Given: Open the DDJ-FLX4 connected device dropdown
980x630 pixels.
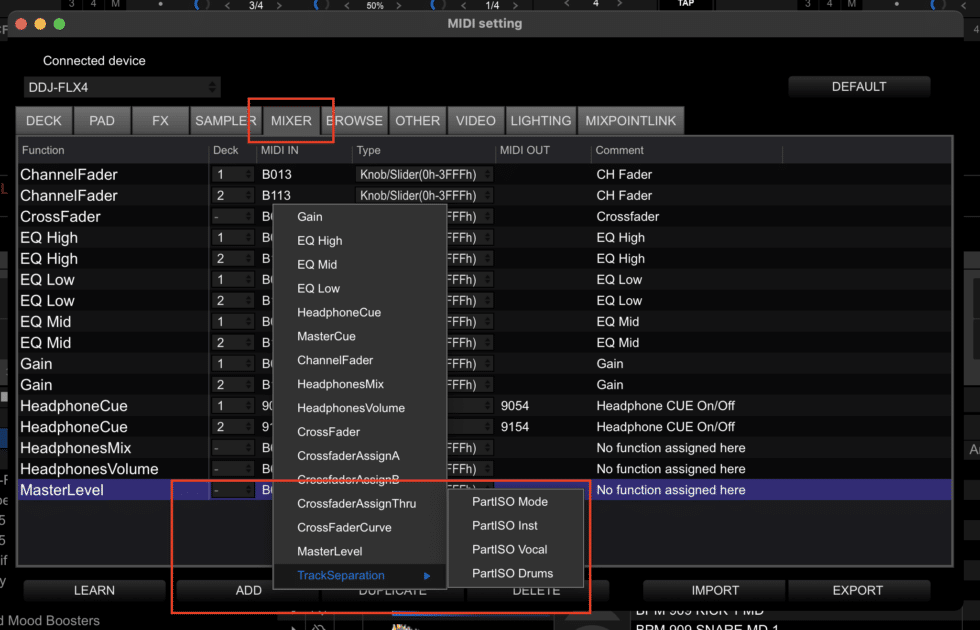Looking at the screenshot, I should point(120,86).
